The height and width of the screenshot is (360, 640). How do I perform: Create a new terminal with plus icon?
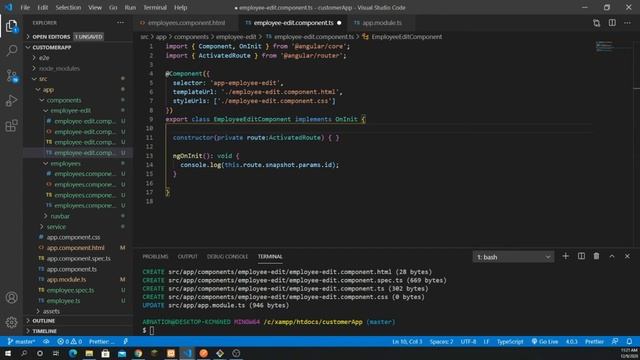[565, 256]
